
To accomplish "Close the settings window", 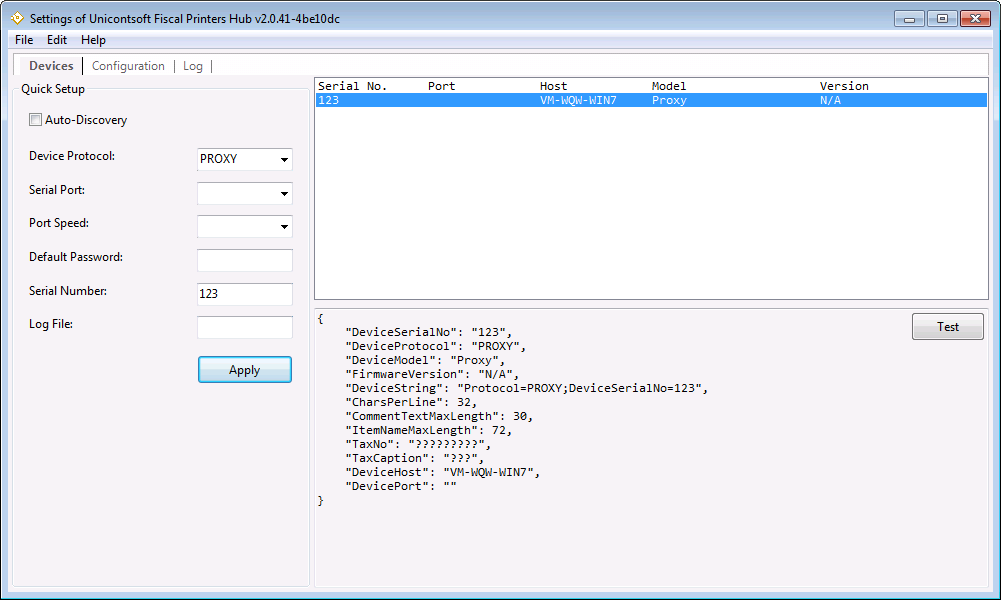I will point(975,19).
